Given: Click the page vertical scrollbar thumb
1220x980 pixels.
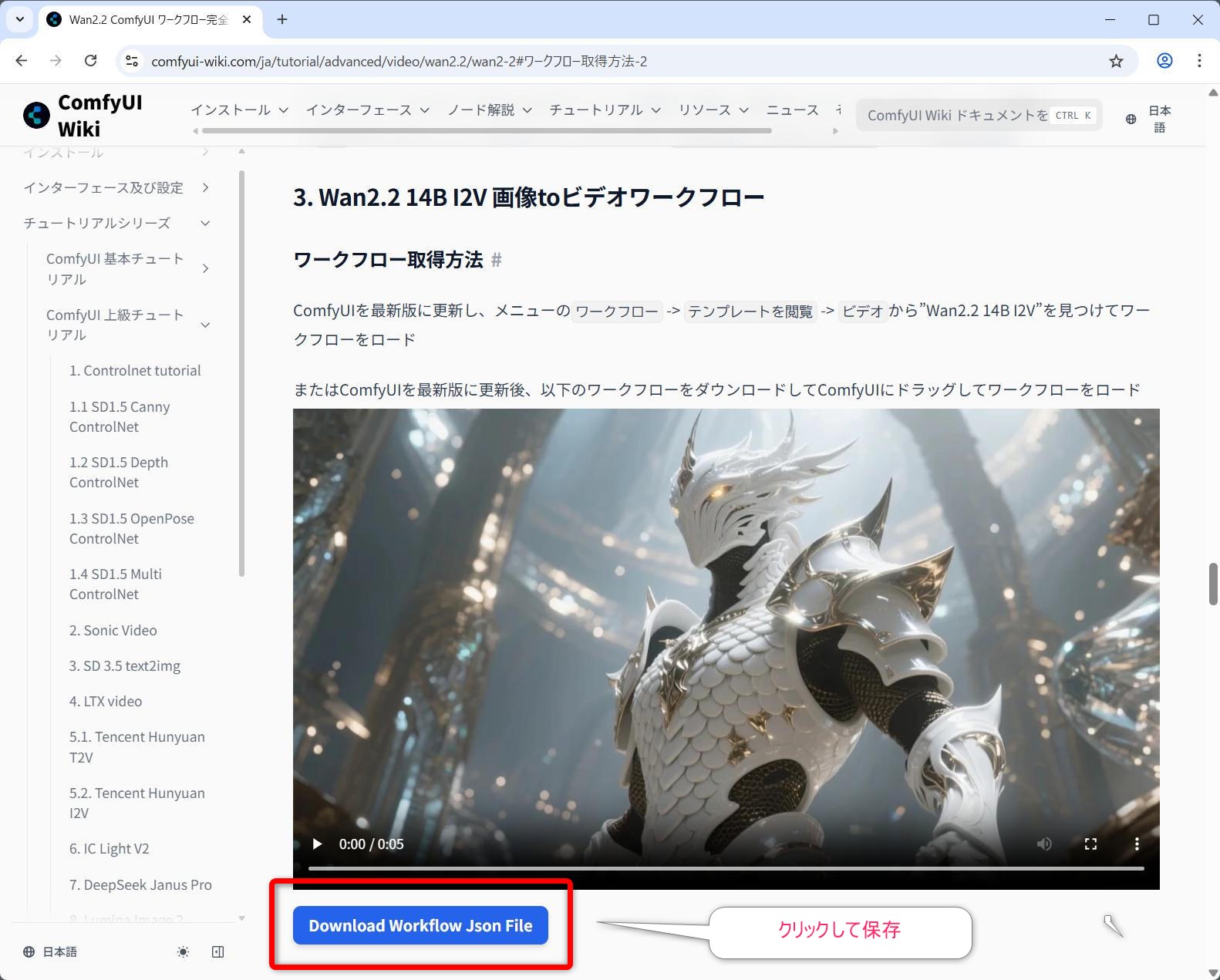Looking at the screenshot, I should [1212, 584].
